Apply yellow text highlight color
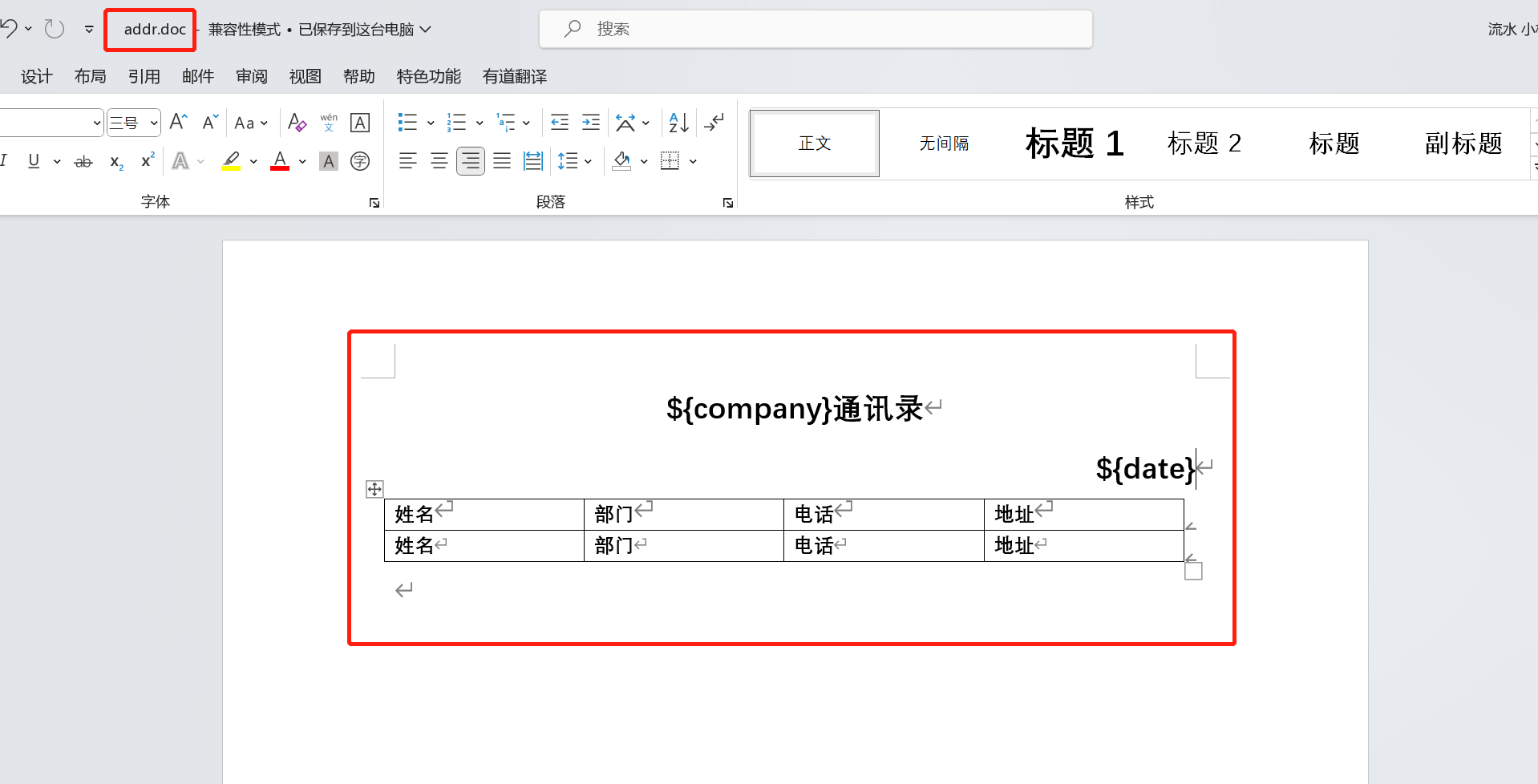 tap(231, 161)
